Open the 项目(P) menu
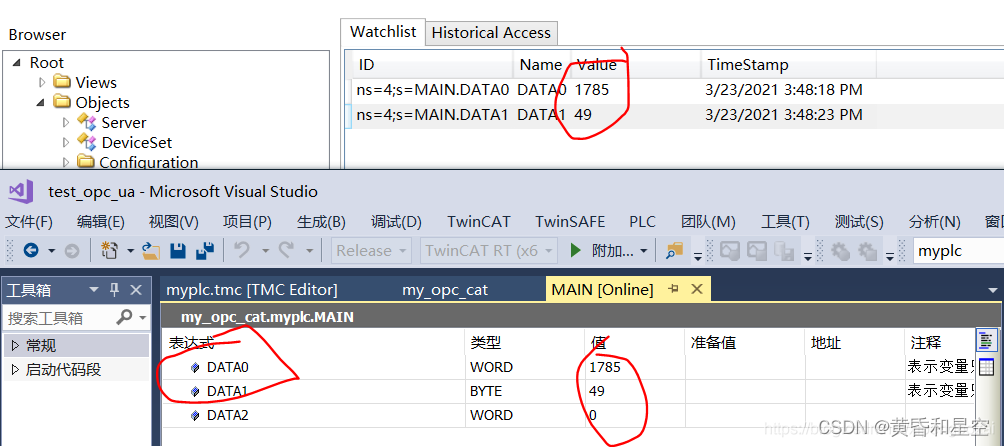The height and width of the screenshot is (447, 1004). [247, 222]
